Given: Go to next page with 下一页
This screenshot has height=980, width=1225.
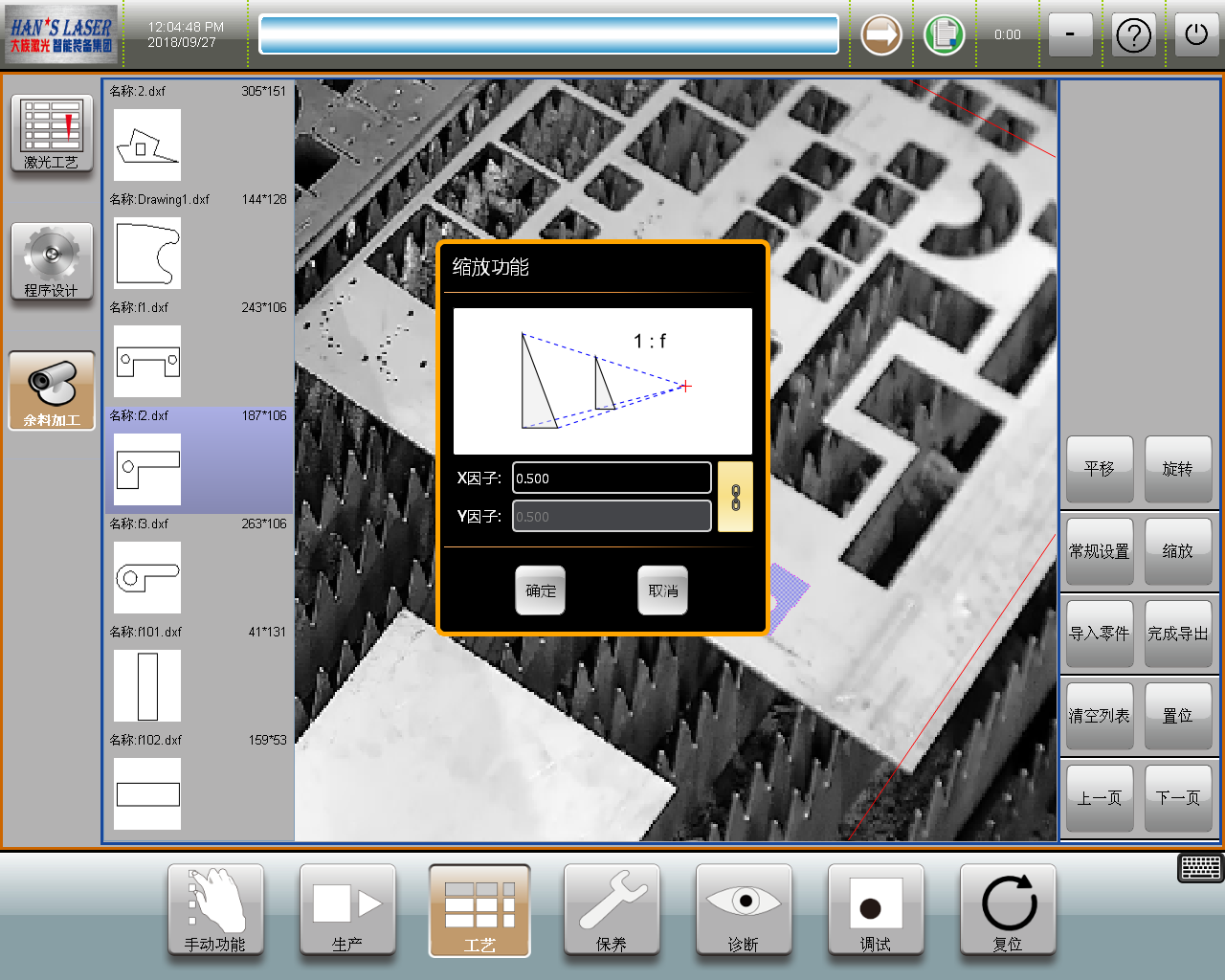Looking at the screenshot, I should [1177, 798].
